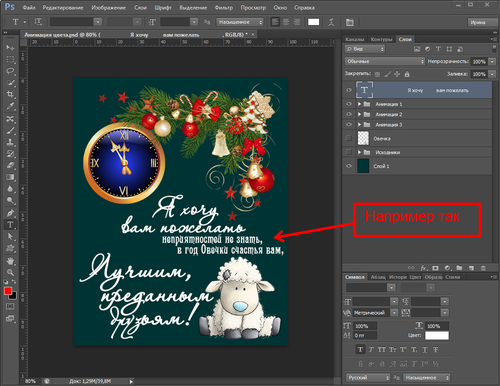
Task: Select the Lasso tool
Action: pyautogui.click(x=10, y=71)
